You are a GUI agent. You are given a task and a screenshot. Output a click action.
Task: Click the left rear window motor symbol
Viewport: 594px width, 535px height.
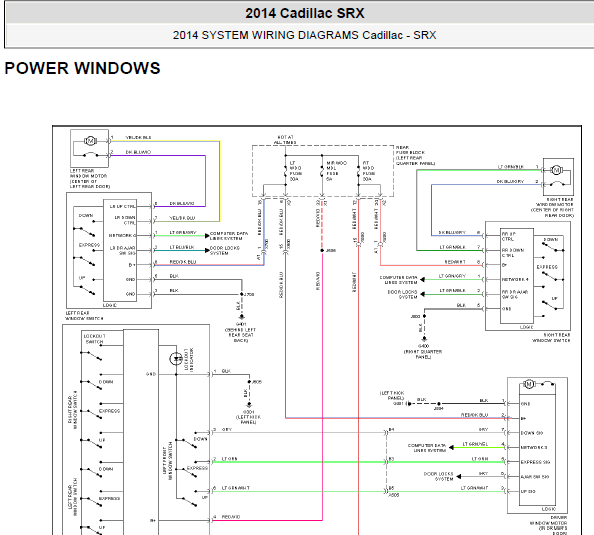[90, 141]
